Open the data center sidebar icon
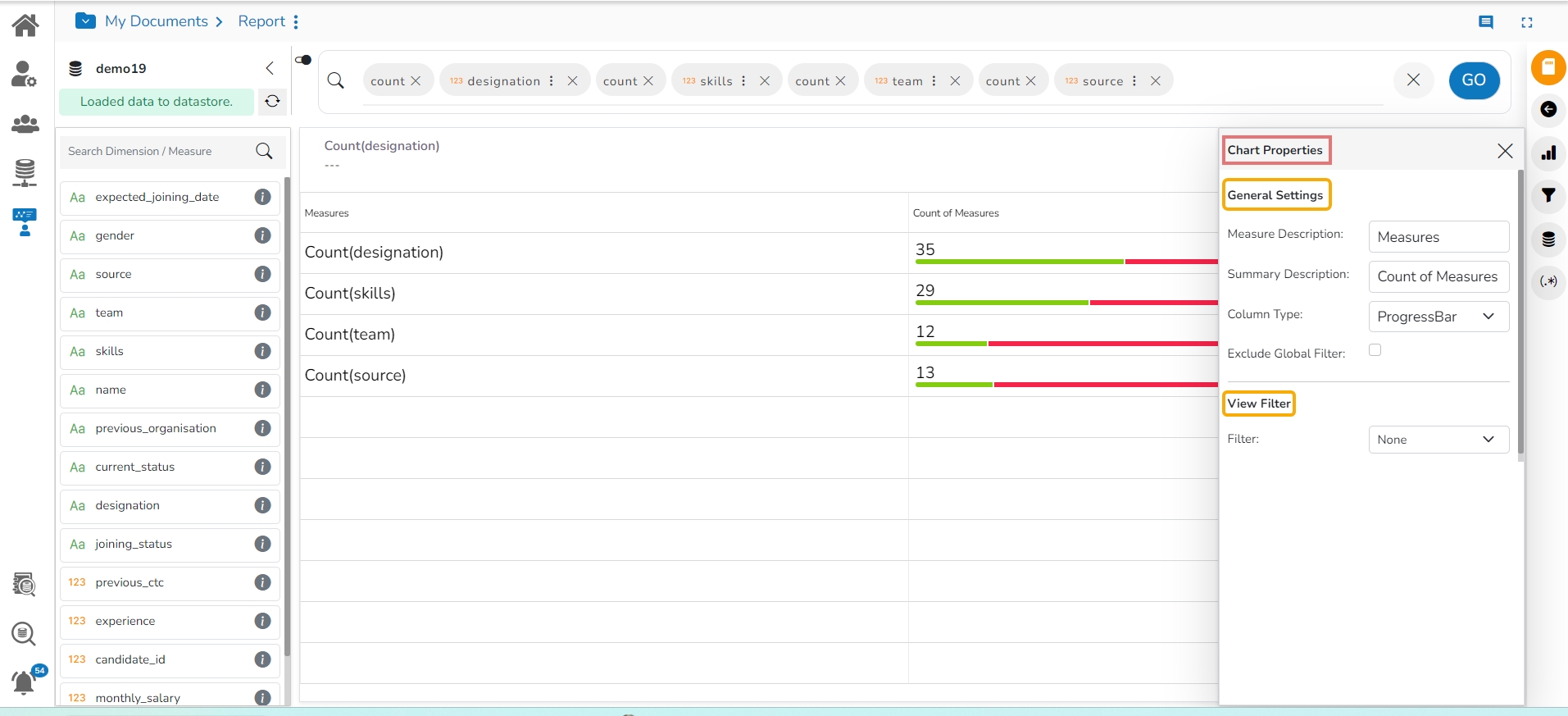This screenshot has height=716, width=1568. pos(25,173)
